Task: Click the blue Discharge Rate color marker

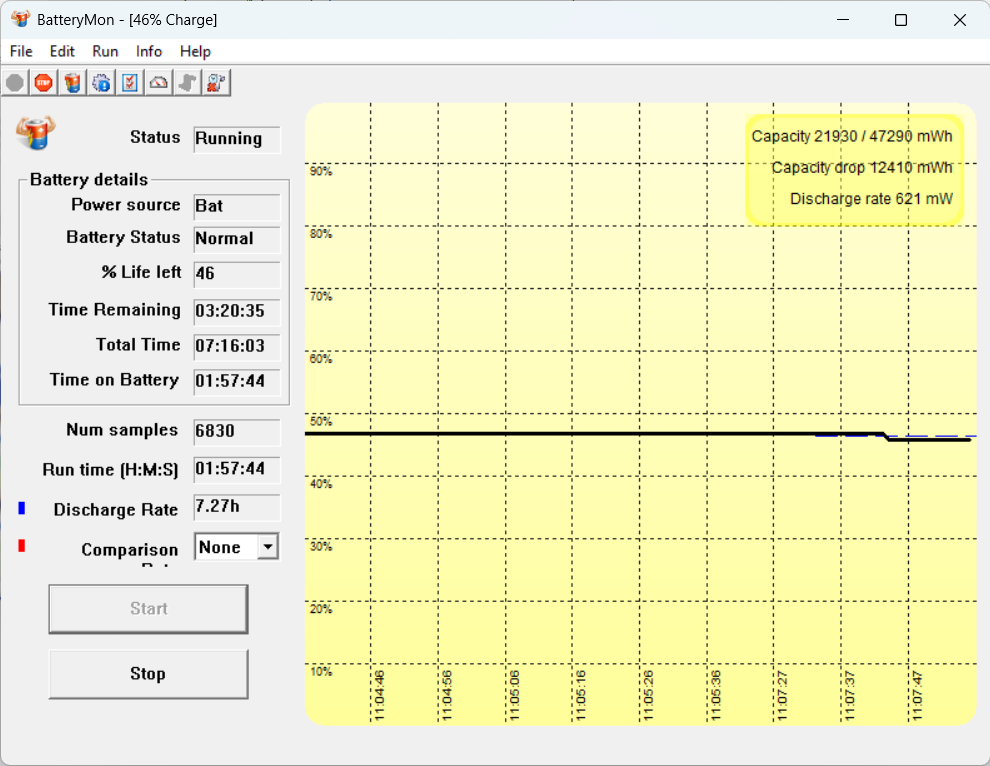Action: click(x=21, y=508)
